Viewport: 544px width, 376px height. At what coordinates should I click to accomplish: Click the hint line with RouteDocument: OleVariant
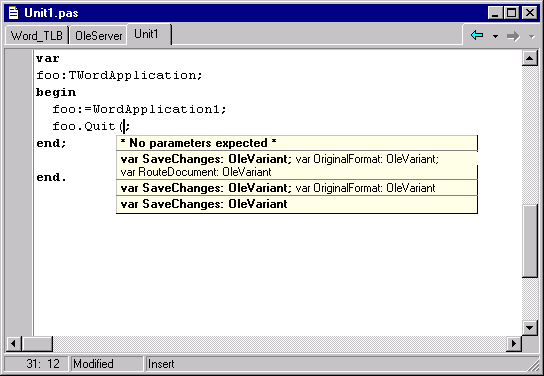(x=297, y=165)
